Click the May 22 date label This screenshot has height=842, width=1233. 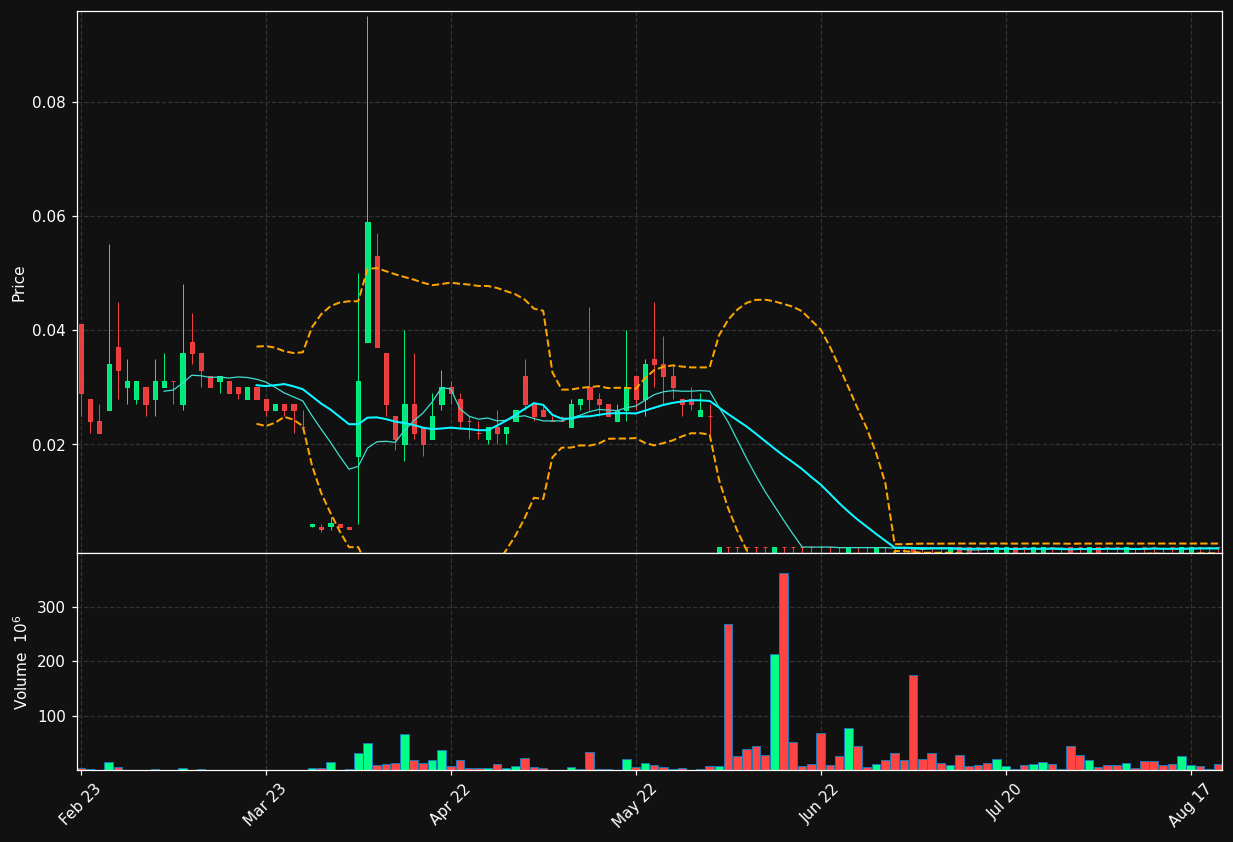(x=634, y=804)
